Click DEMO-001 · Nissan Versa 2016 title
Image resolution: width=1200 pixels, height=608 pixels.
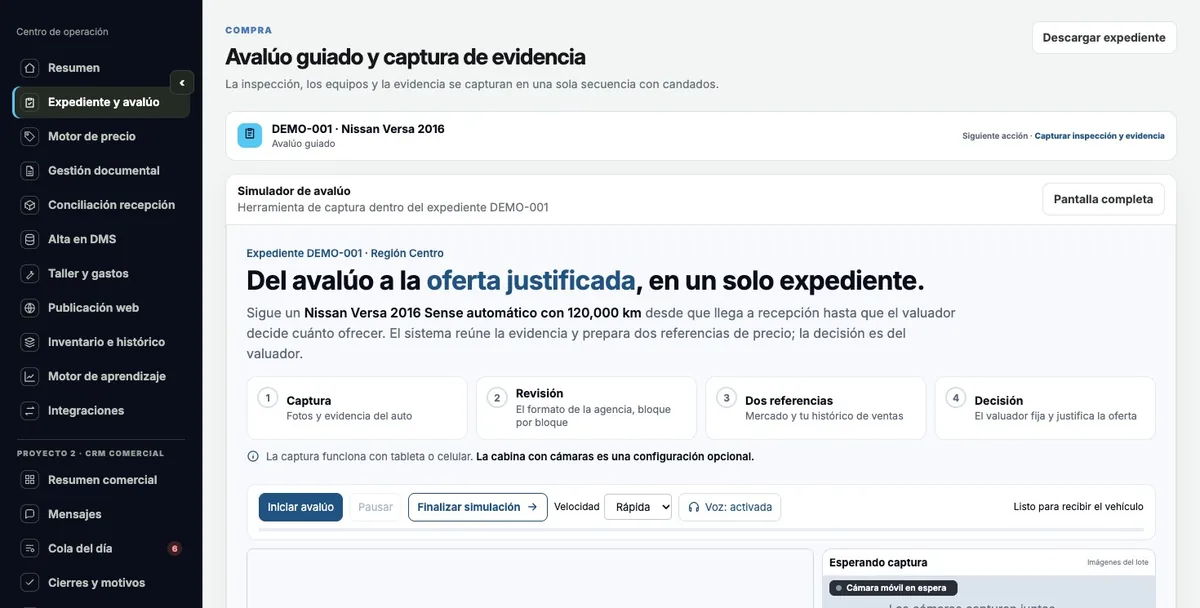click(358, 129)
